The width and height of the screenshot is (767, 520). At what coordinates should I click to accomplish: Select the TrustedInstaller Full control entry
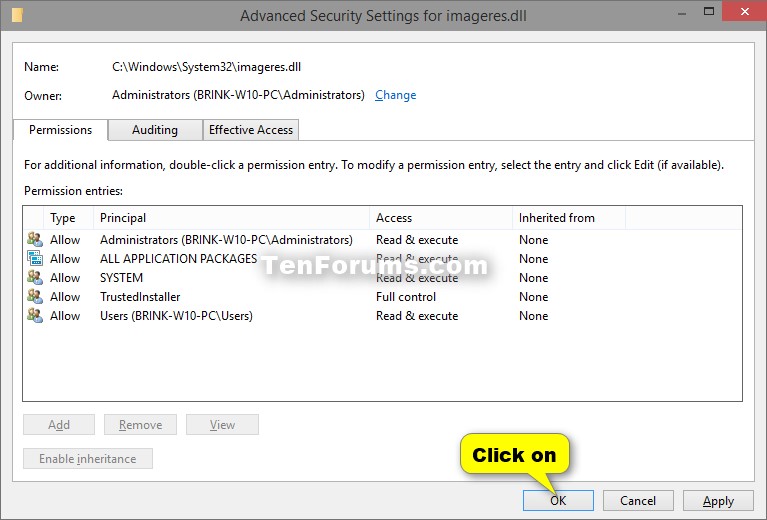382,296
